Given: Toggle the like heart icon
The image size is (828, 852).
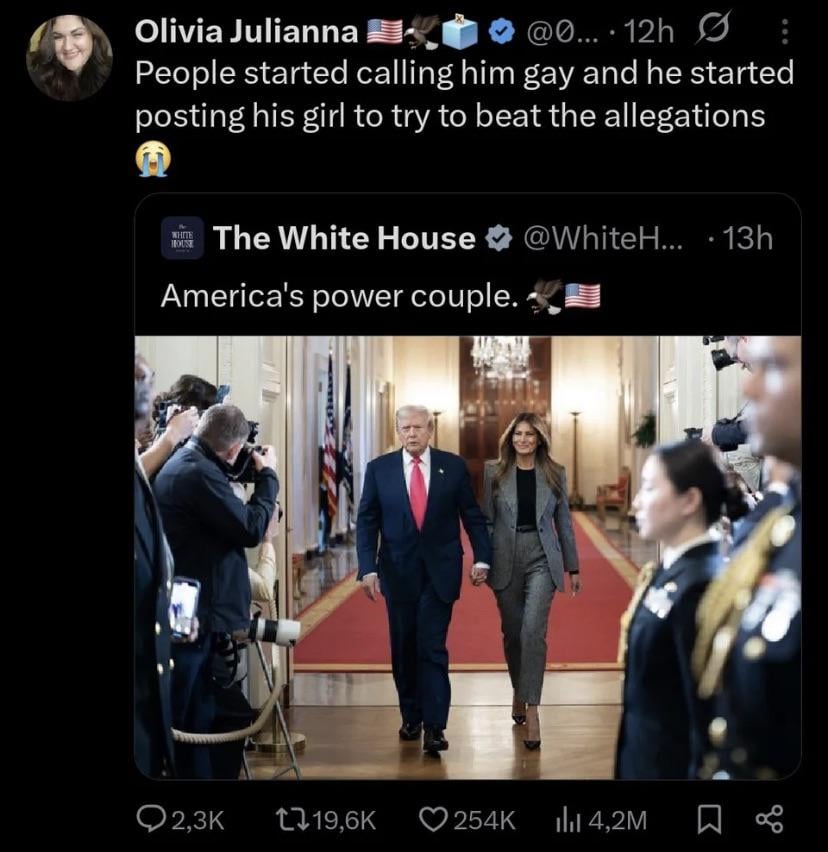Looking at the screenshot, I should point(432,820).
